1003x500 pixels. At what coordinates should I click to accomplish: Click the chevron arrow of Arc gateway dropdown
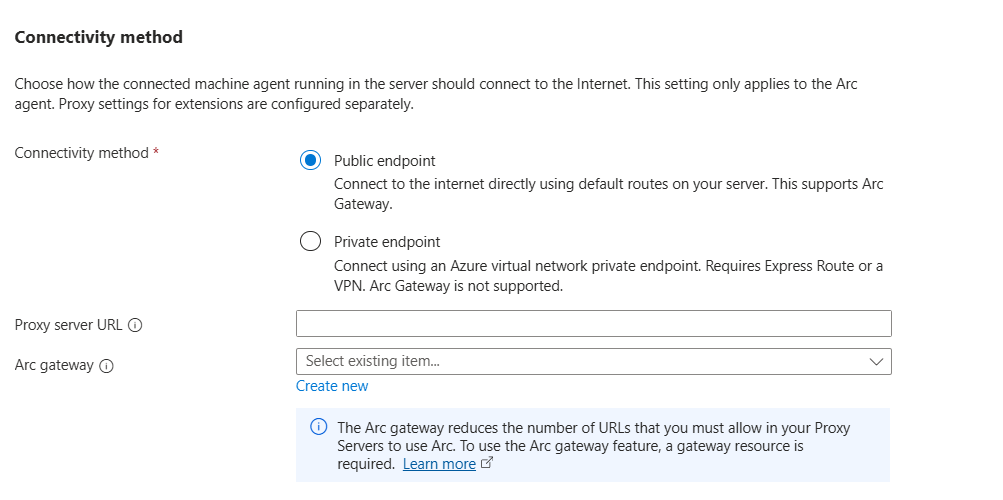876,361
